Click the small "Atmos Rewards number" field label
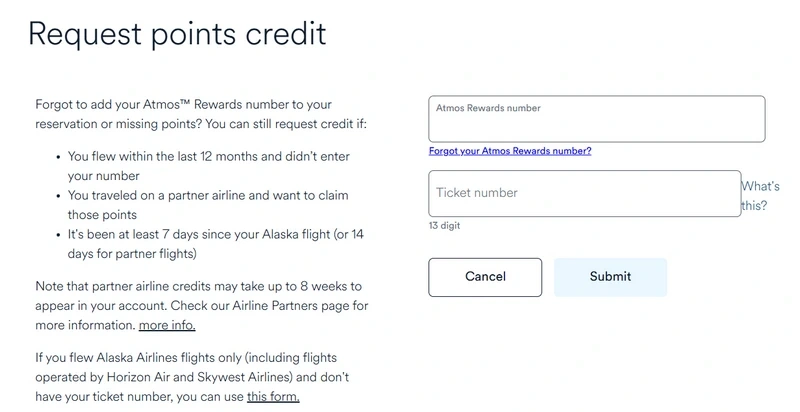 (x=487, y=108)
